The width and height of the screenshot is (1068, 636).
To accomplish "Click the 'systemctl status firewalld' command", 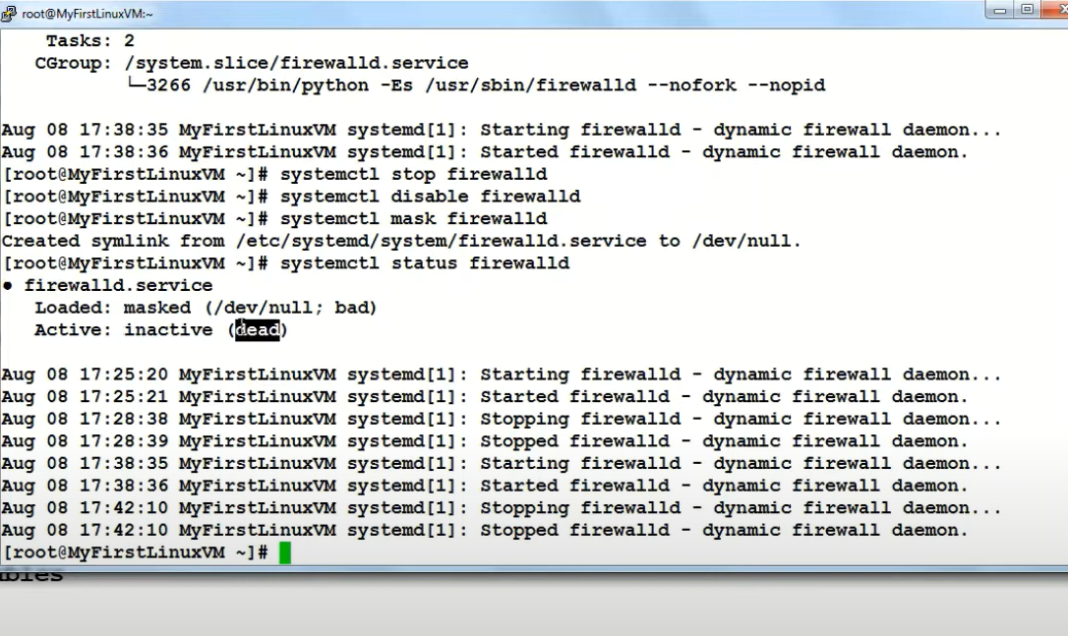I will [425, 264].
